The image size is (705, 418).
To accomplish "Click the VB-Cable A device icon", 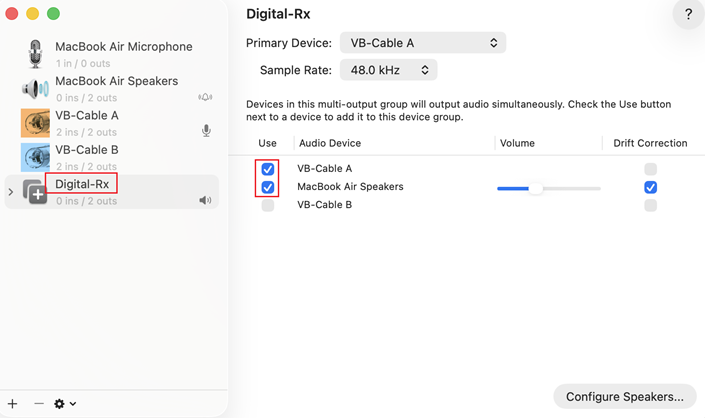I will click(x=36, y=122).
